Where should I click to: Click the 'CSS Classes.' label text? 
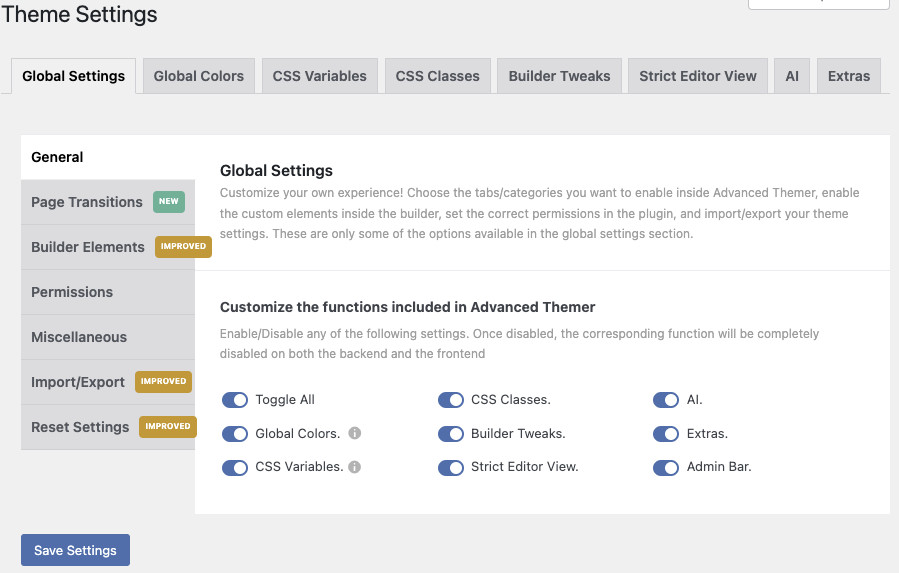point(511,400)
